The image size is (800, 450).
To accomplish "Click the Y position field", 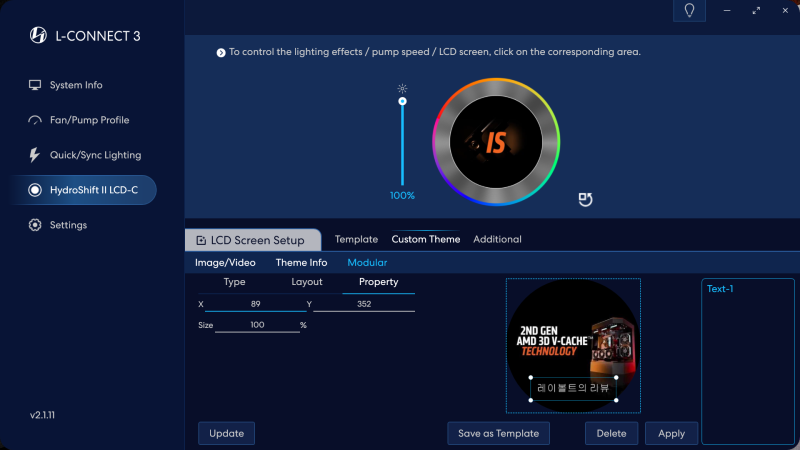I will [364, 304].
